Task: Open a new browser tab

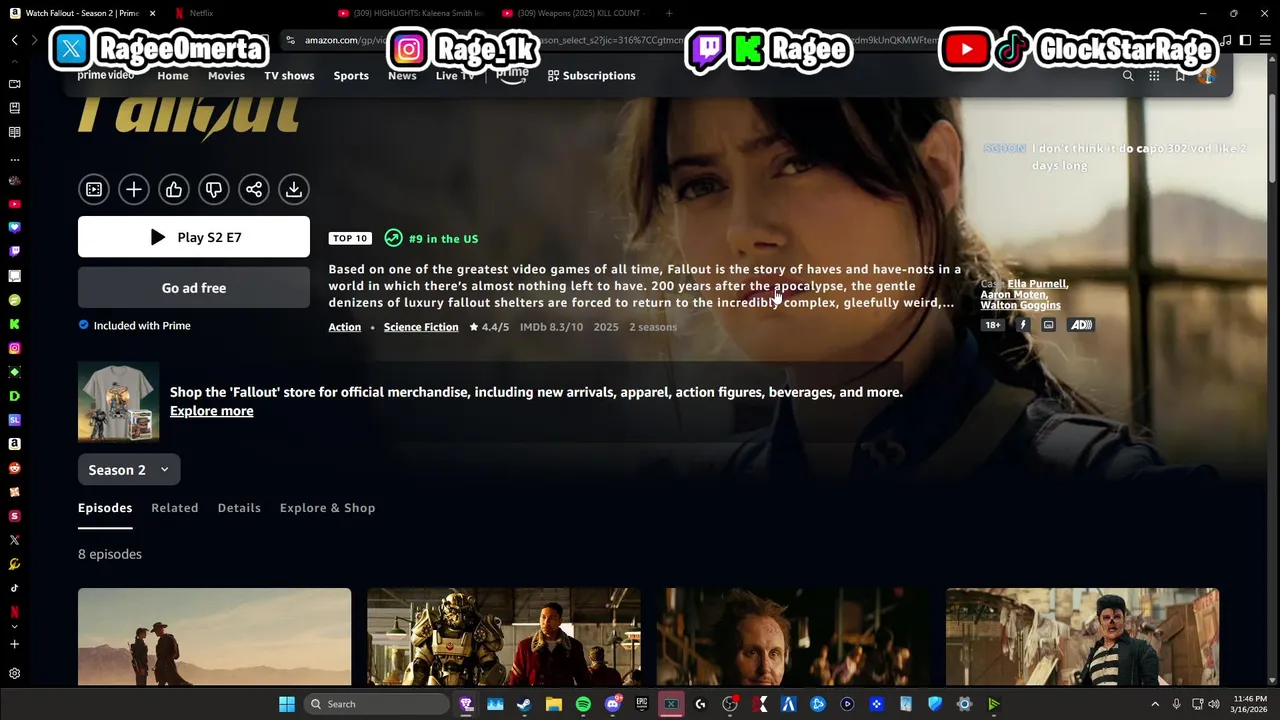Action: (668, 13)
